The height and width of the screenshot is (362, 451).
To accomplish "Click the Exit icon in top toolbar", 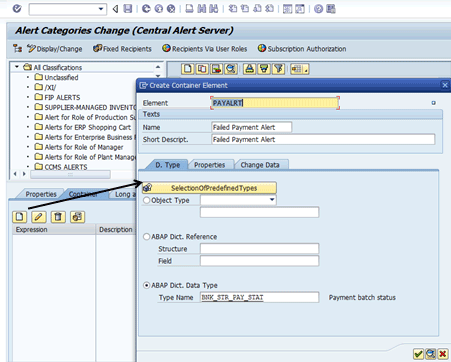I will click(x=159, y=9).
